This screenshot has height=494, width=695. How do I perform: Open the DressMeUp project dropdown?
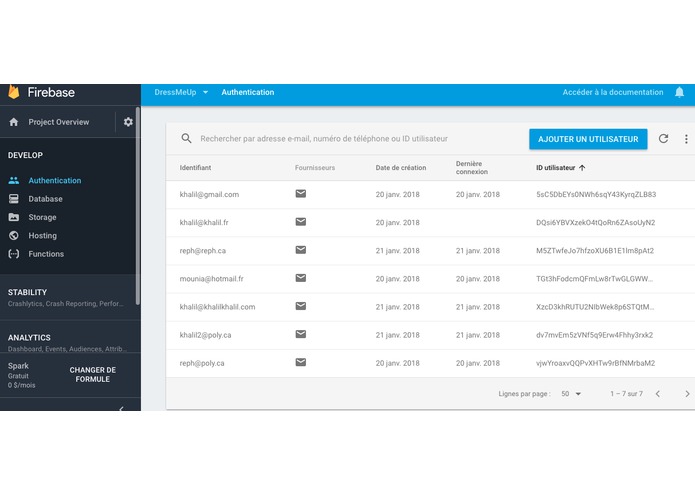[x=181, y=92]
